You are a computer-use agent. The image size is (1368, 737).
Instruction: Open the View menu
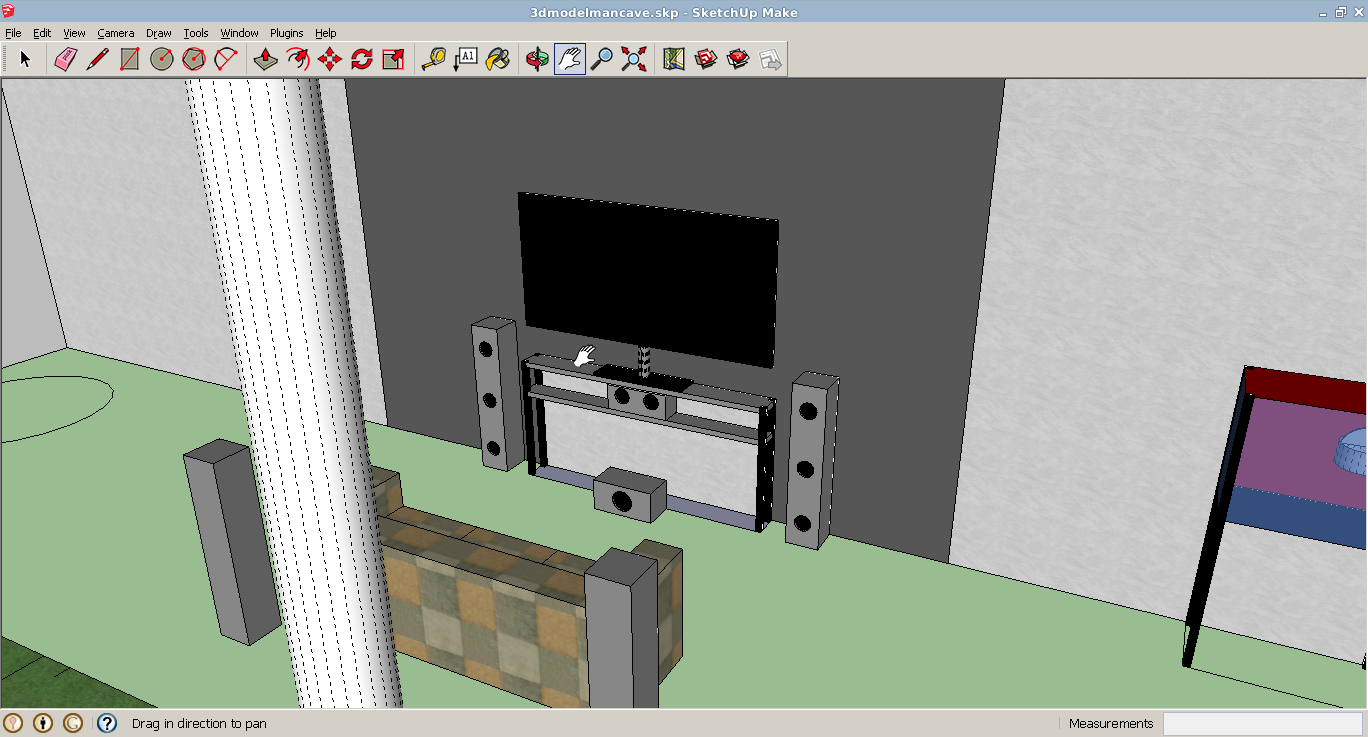pyautogui.click(x=74, y=33)
